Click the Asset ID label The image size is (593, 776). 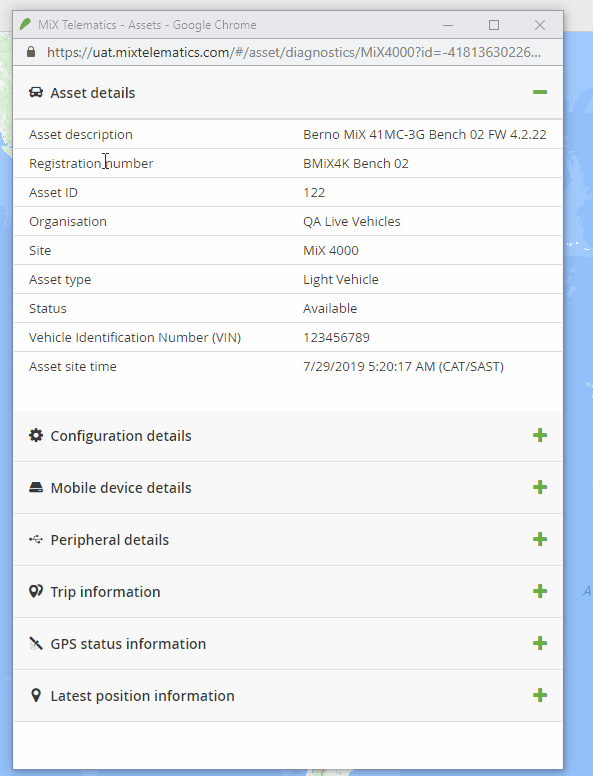(x=53, y=193)
